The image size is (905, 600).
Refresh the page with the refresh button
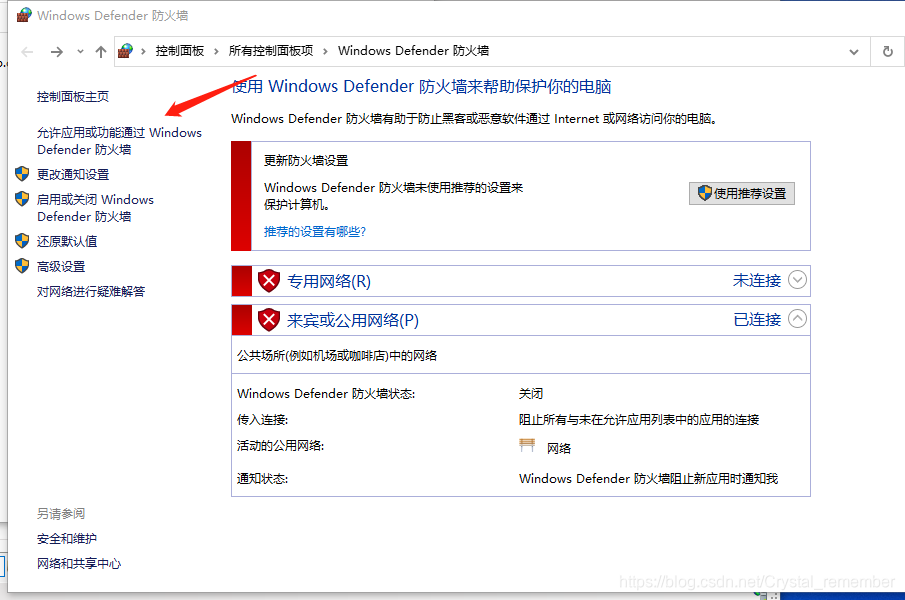tap(888, 51)
